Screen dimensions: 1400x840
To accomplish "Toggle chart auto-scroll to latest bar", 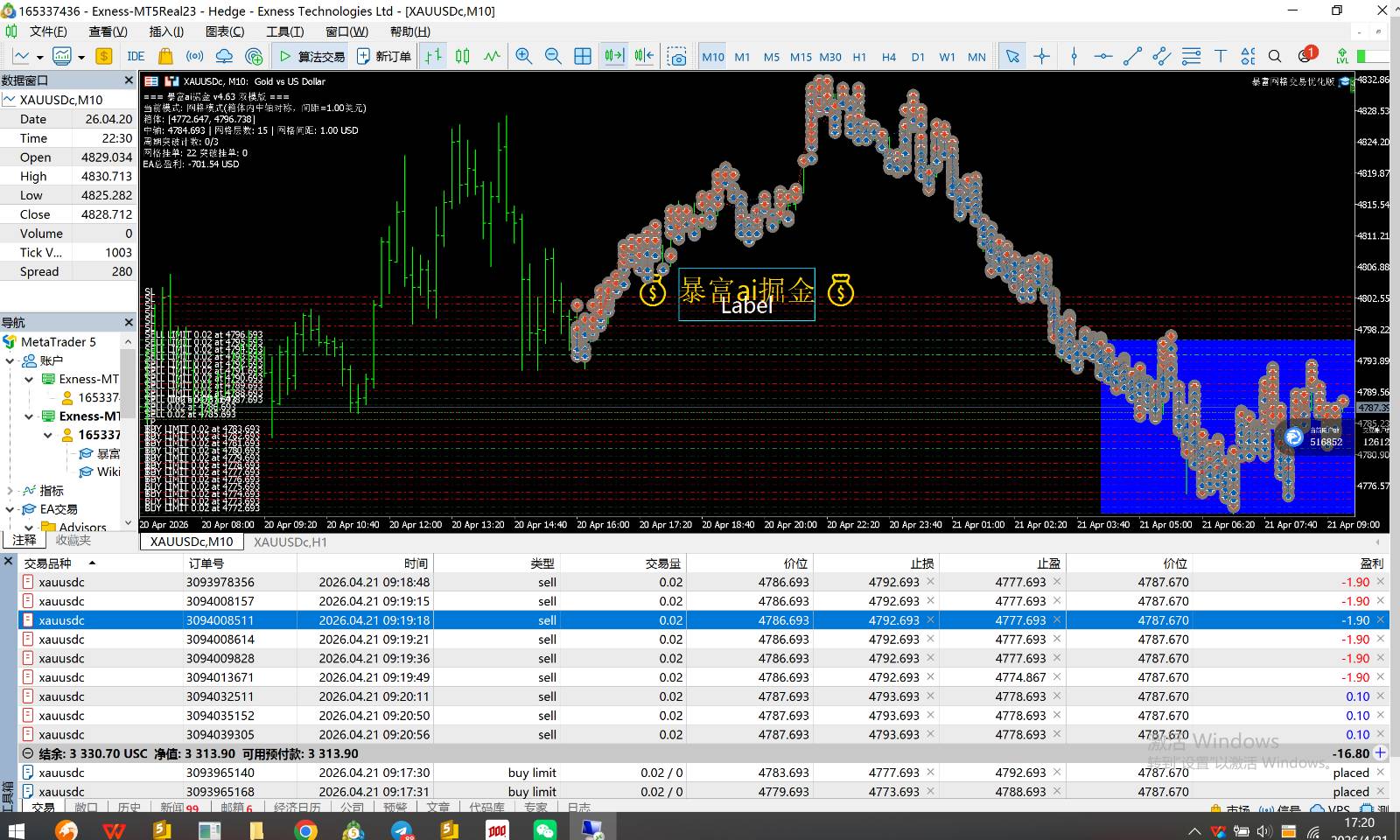I will [x=614, y=56].
